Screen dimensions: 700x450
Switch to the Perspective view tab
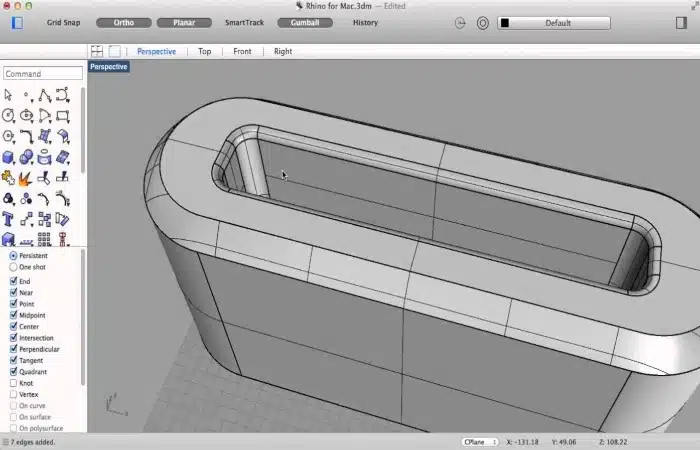pos(156,51)
